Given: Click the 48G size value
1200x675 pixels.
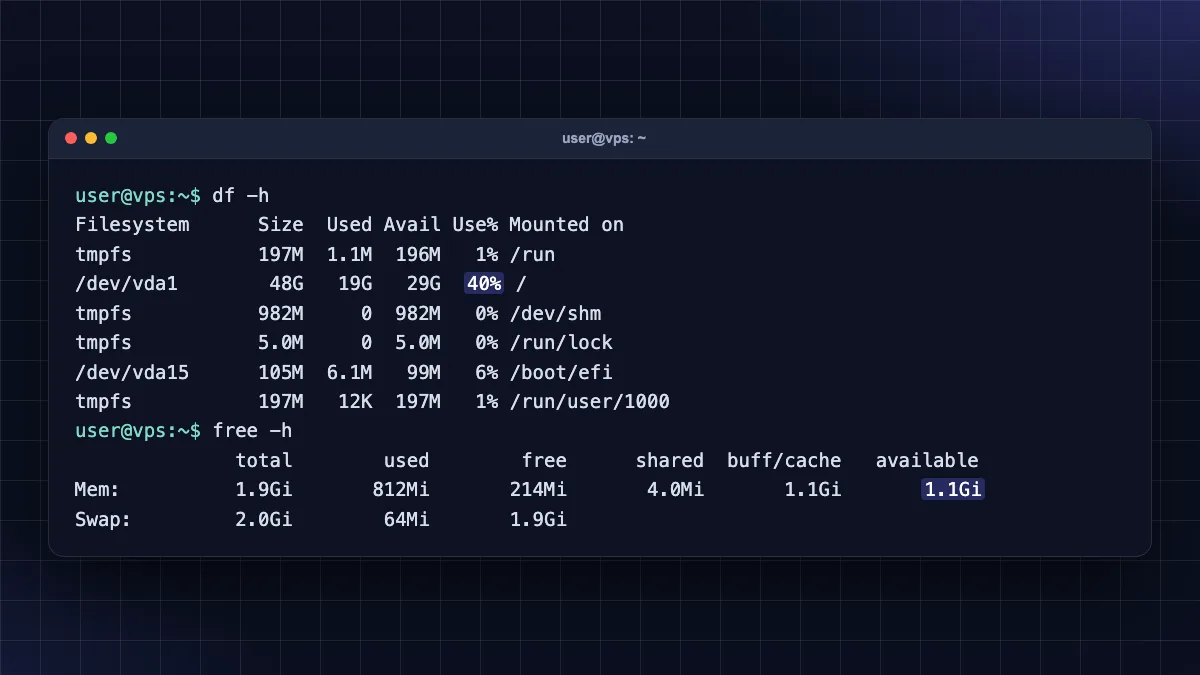Looking at the screenshot, I should [x=286, y=284].
